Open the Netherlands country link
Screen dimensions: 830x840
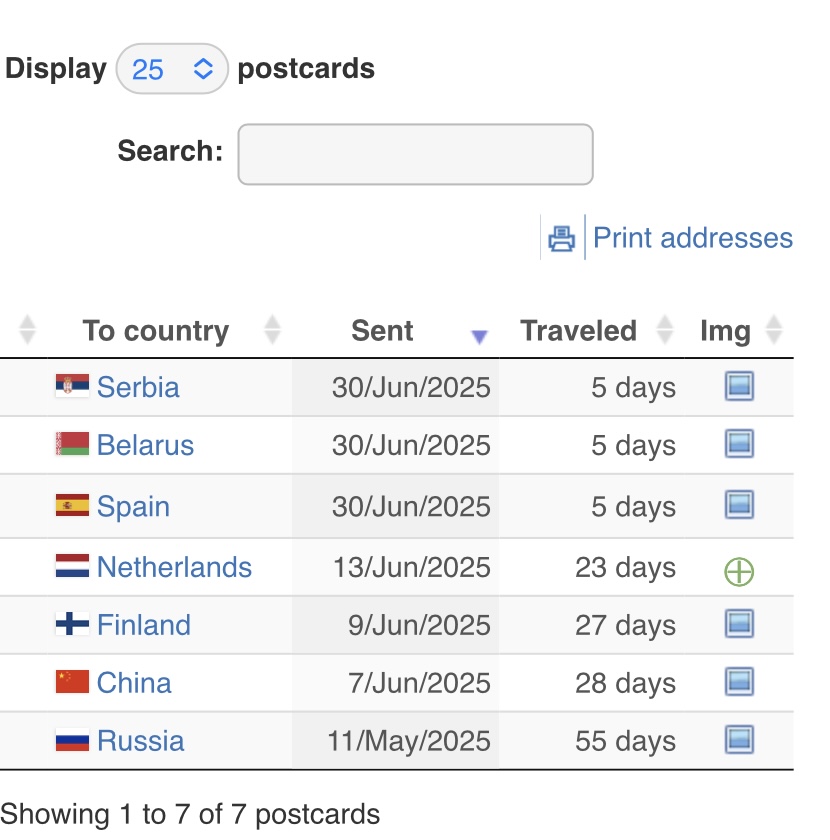click(x=174, y=567)
